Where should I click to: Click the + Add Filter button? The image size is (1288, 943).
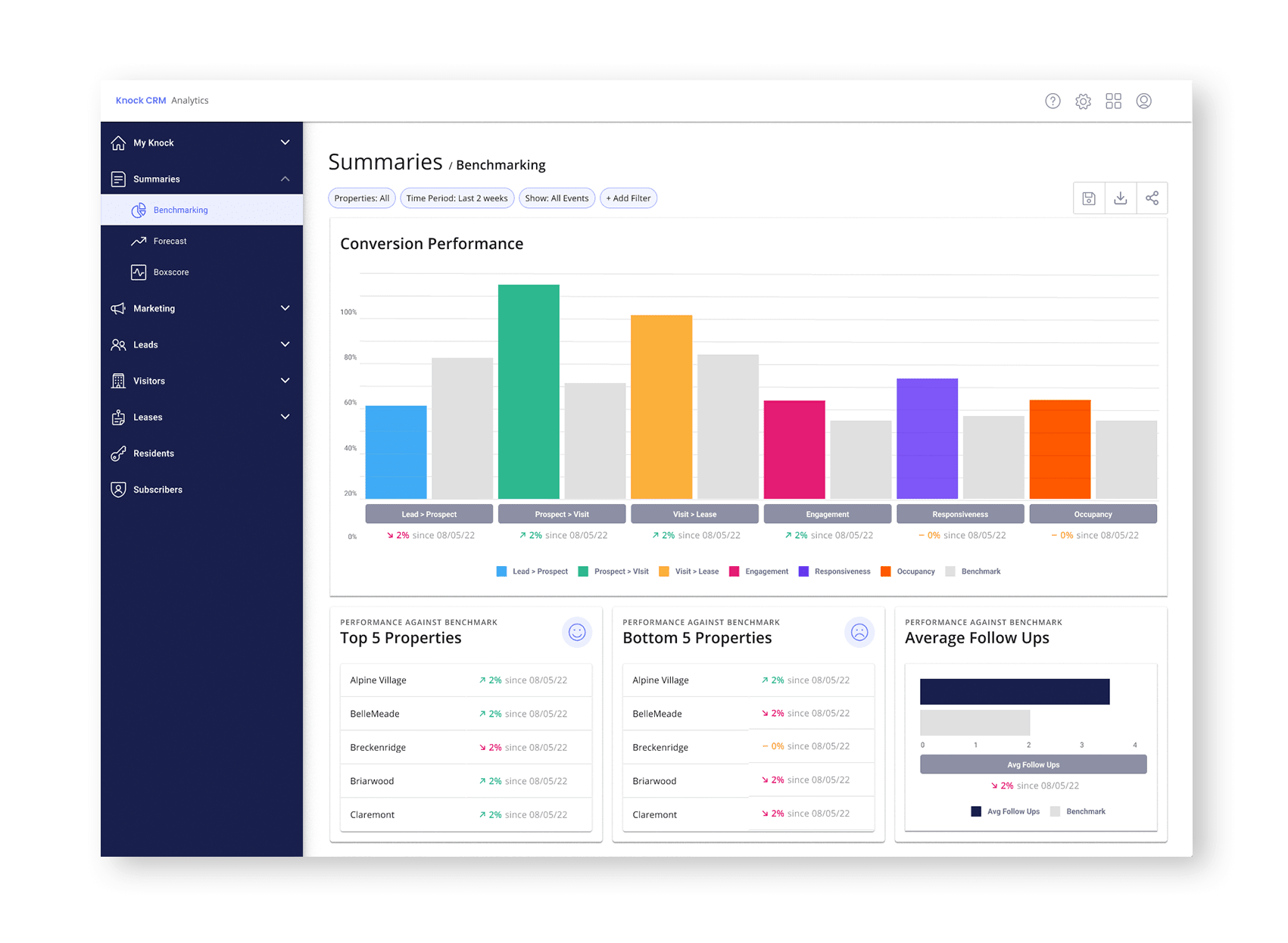pyautogui.click(x=628, y=198)
